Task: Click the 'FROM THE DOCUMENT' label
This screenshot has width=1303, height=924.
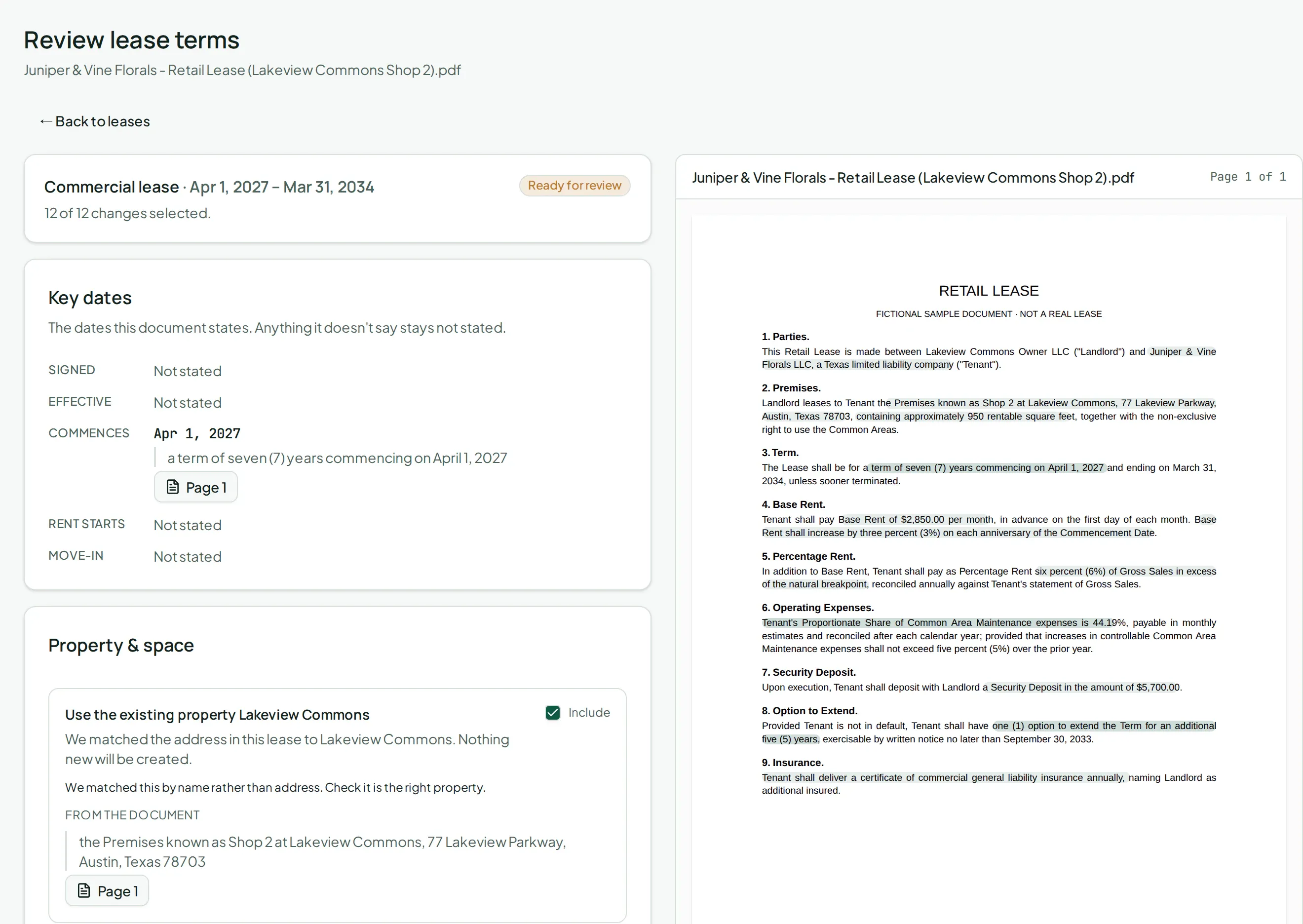Action: [x=133, y=815]
